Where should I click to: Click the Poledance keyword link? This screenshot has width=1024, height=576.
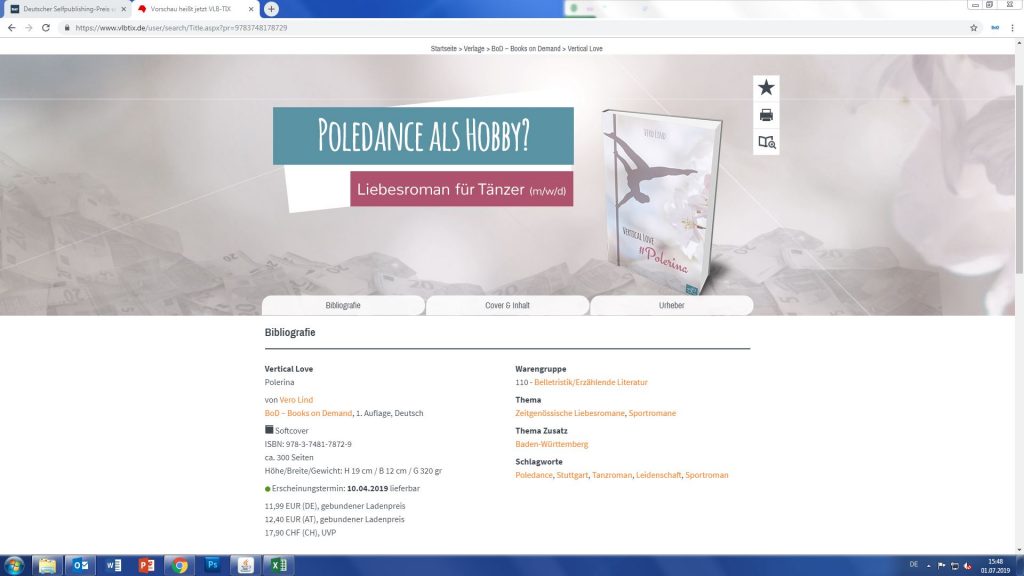tap(534, 475)
